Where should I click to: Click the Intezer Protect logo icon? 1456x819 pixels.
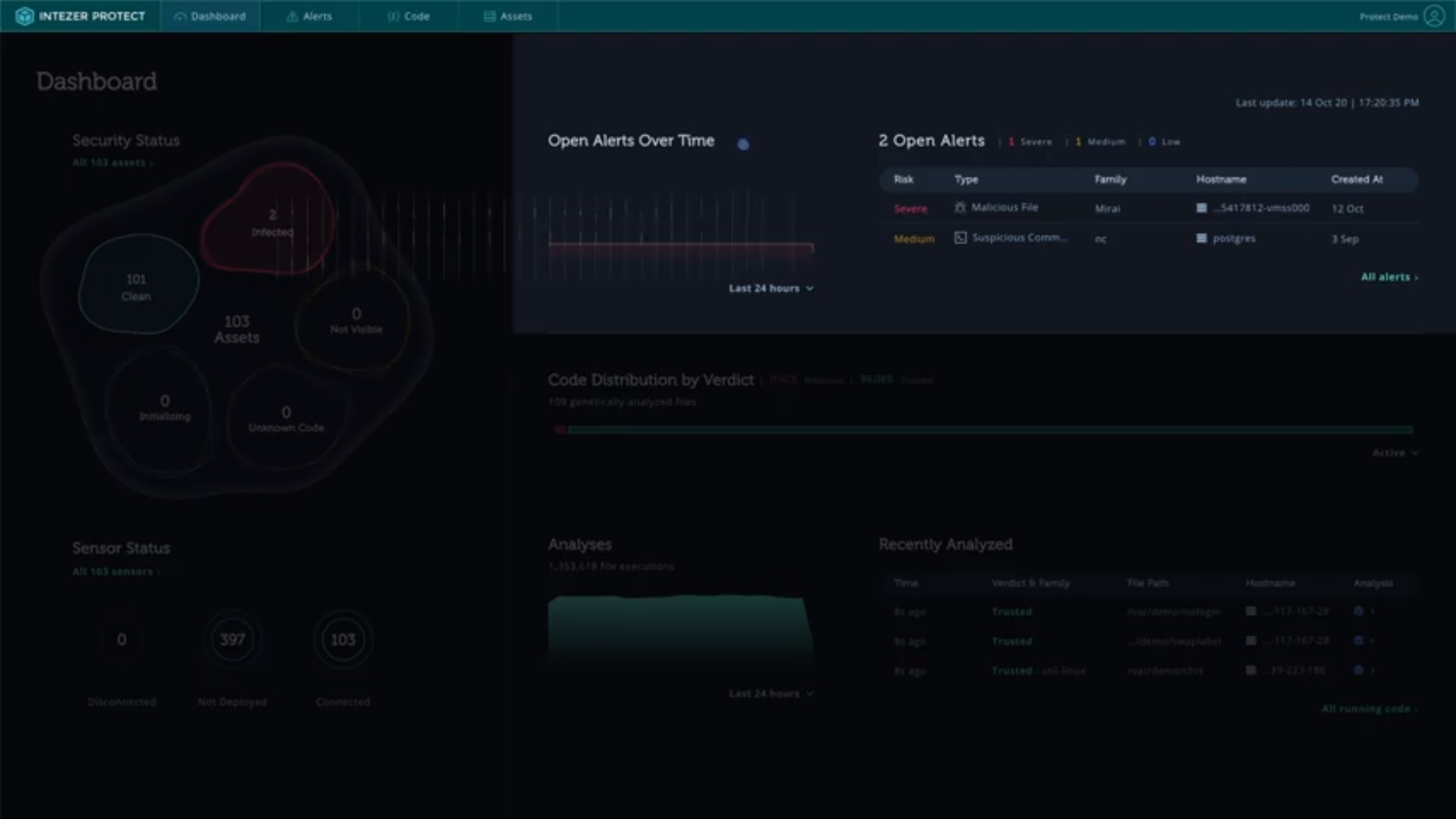[x=24, y=16]
